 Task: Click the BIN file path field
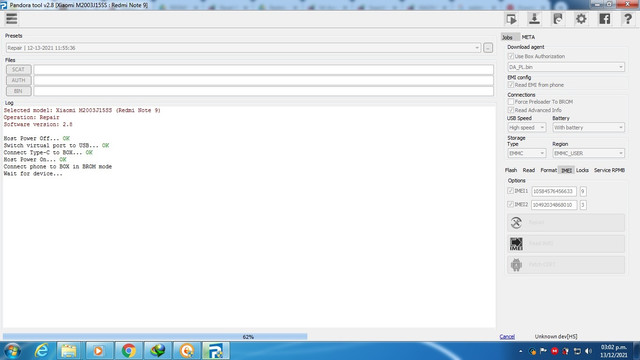tap(264, 91)
